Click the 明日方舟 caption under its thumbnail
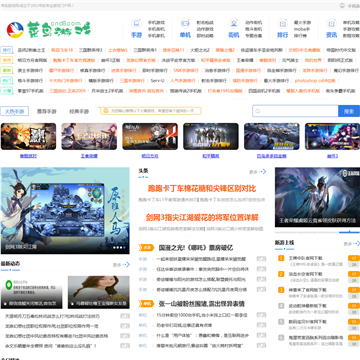Screen dimensions: 360x360 pos(150,156)
